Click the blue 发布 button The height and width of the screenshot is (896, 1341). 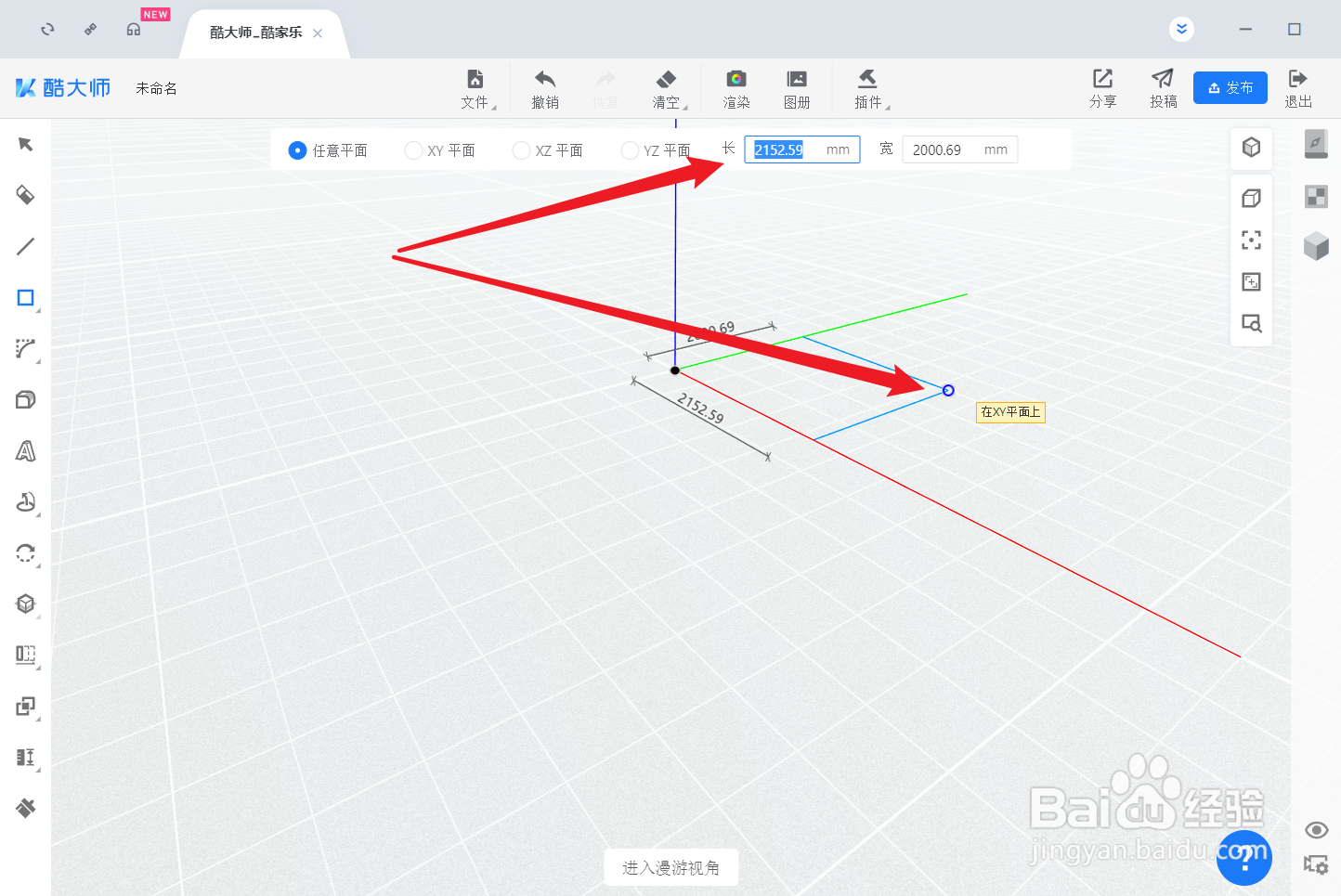pos(1230,87)
